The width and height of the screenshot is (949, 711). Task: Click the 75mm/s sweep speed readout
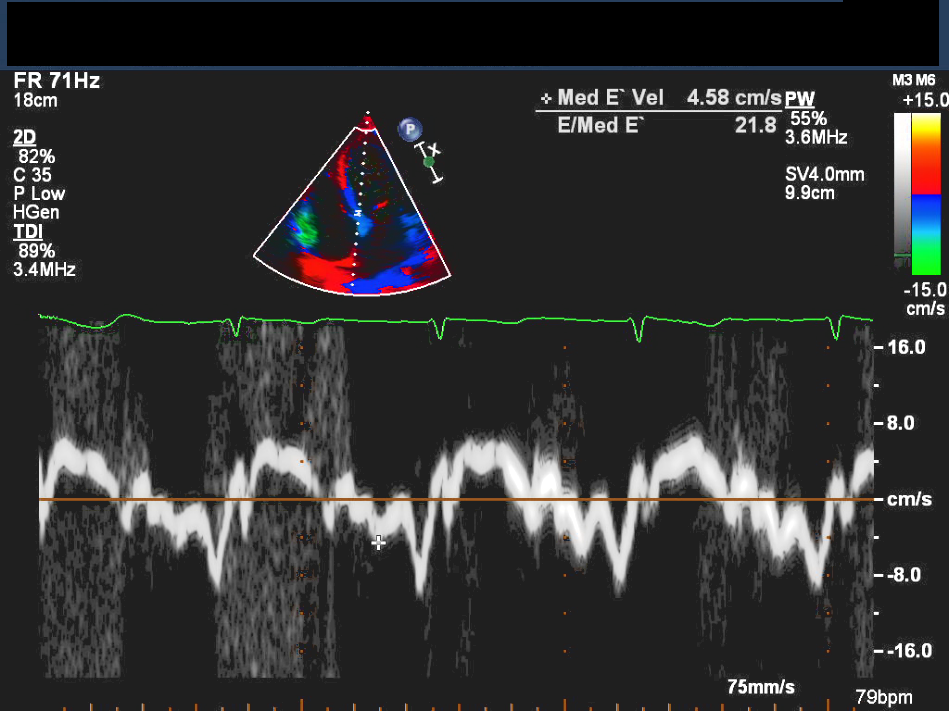point(761,687)
